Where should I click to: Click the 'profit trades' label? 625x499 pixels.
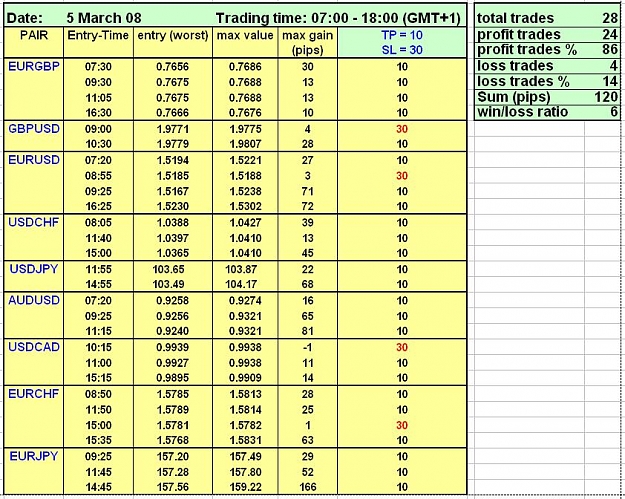[x=519, y=35]
